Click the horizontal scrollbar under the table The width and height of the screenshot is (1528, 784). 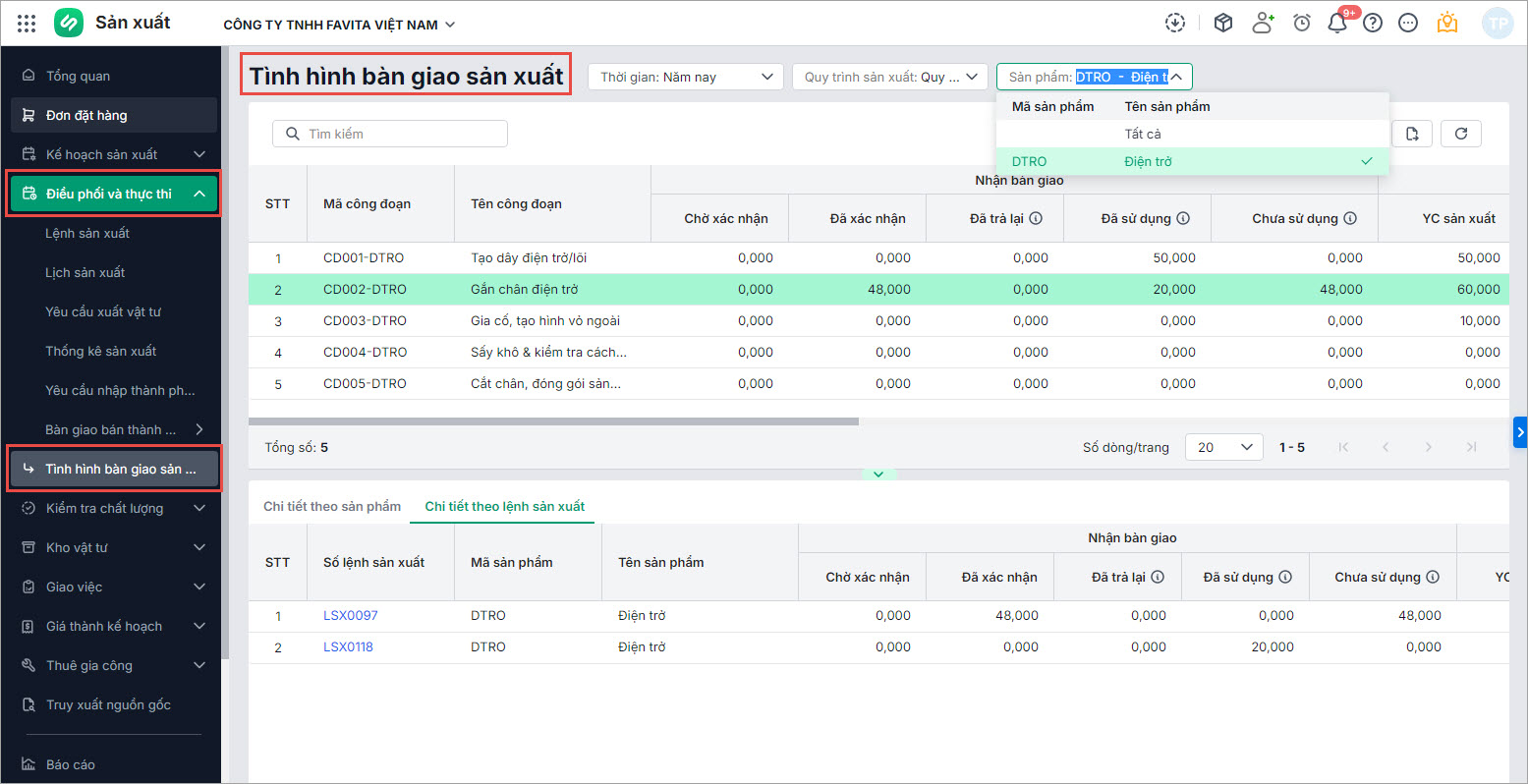[x=553, y=421]
